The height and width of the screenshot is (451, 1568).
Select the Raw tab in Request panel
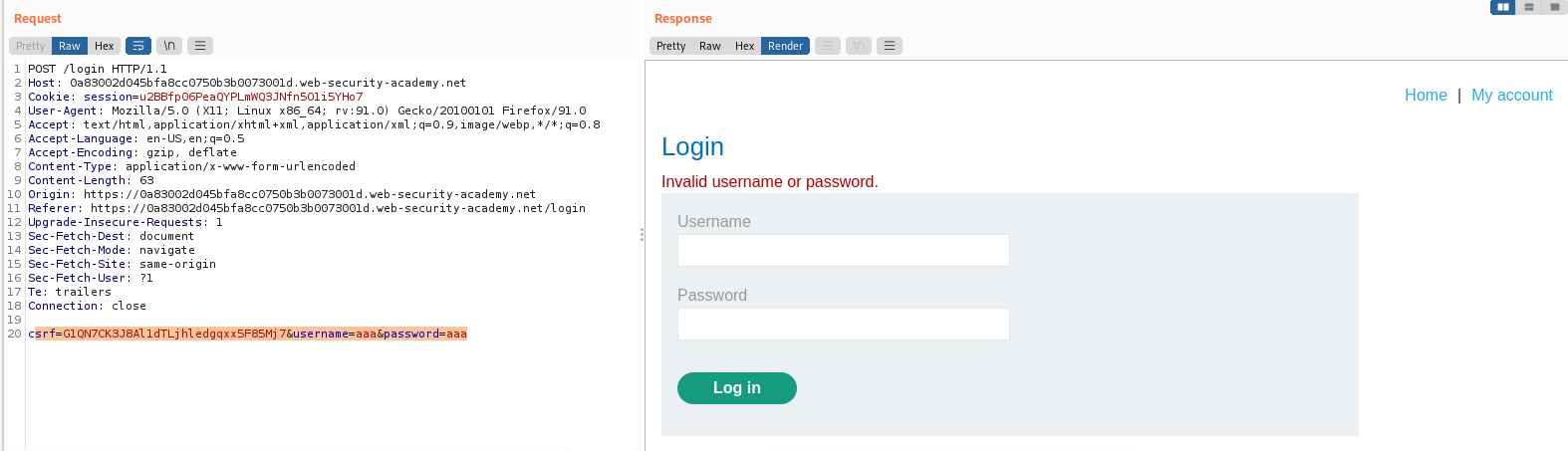70,46
